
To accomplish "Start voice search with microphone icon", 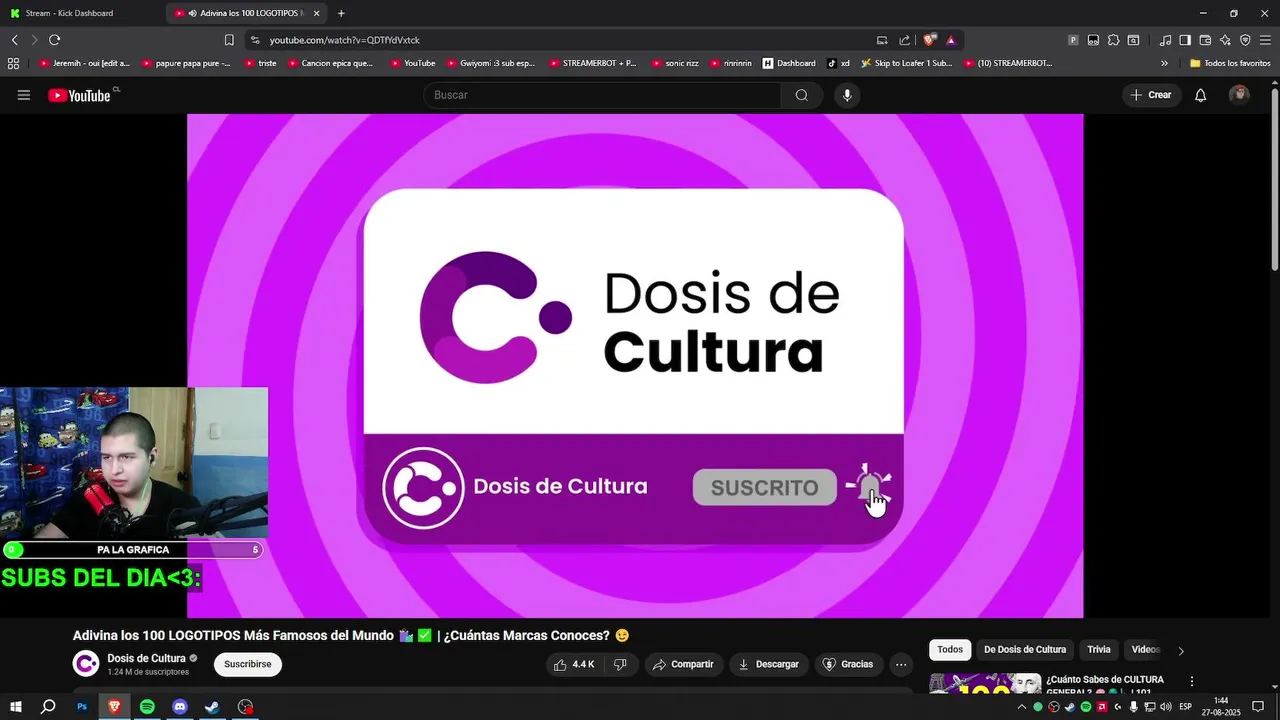I will pos(847,95).
